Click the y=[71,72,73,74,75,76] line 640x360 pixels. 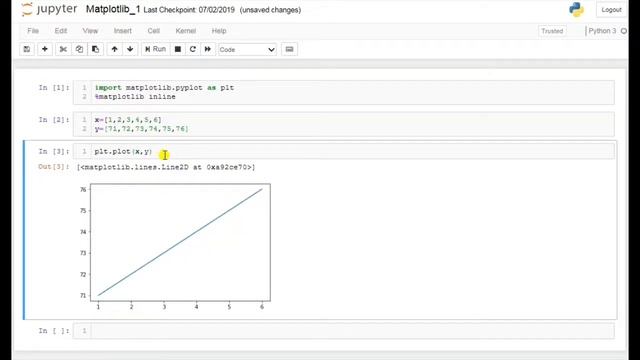[x=142, y=129]
